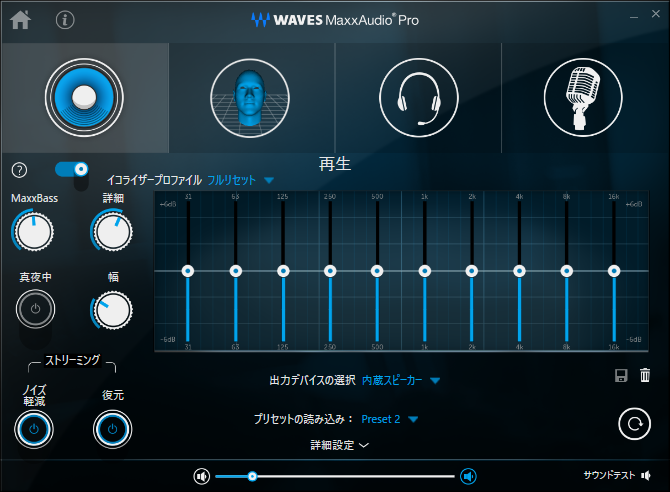This screenshot has height=492, width=670.
Task: Click the MaxxBass knob
Action: [33, 231]
